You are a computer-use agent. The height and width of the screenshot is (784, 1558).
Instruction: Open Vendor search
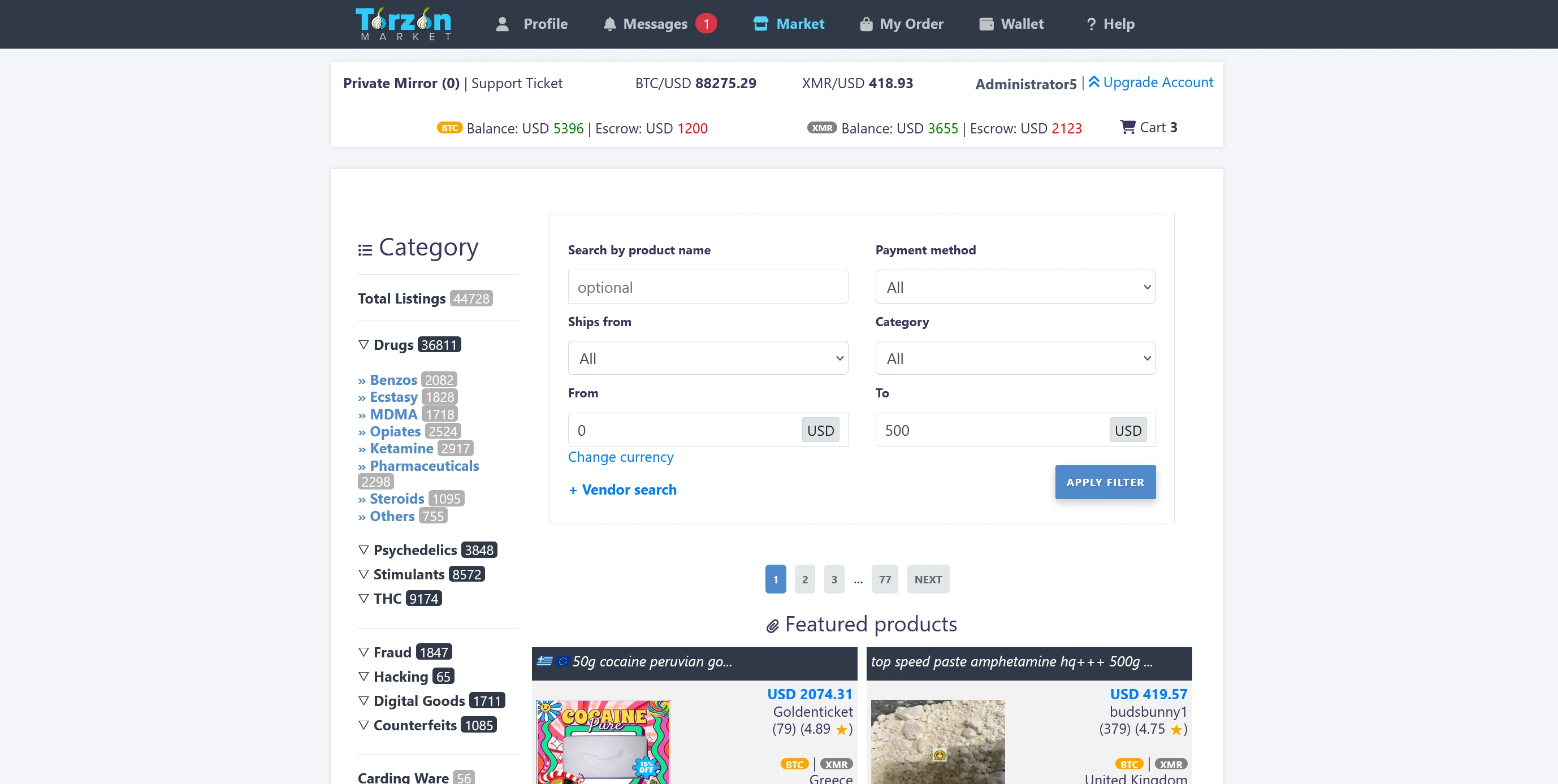point(622,490)
